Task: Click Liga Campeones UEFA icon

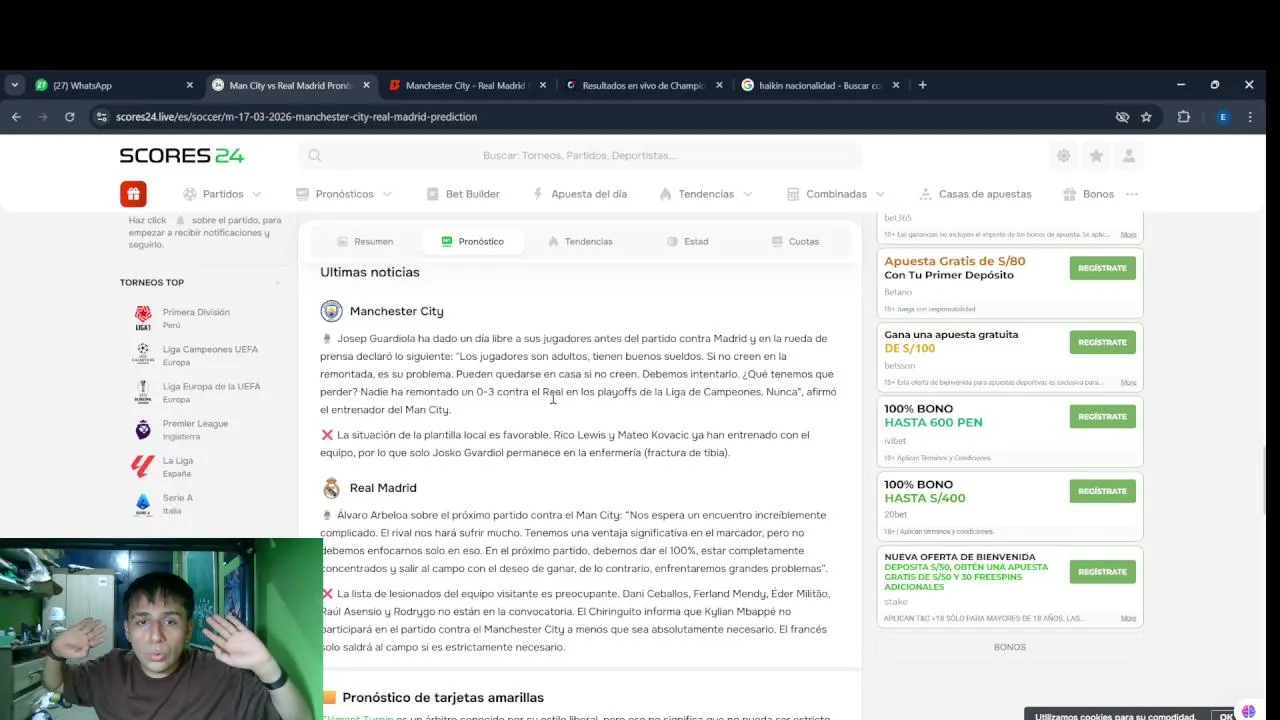Action: click(x=143, y=355)
